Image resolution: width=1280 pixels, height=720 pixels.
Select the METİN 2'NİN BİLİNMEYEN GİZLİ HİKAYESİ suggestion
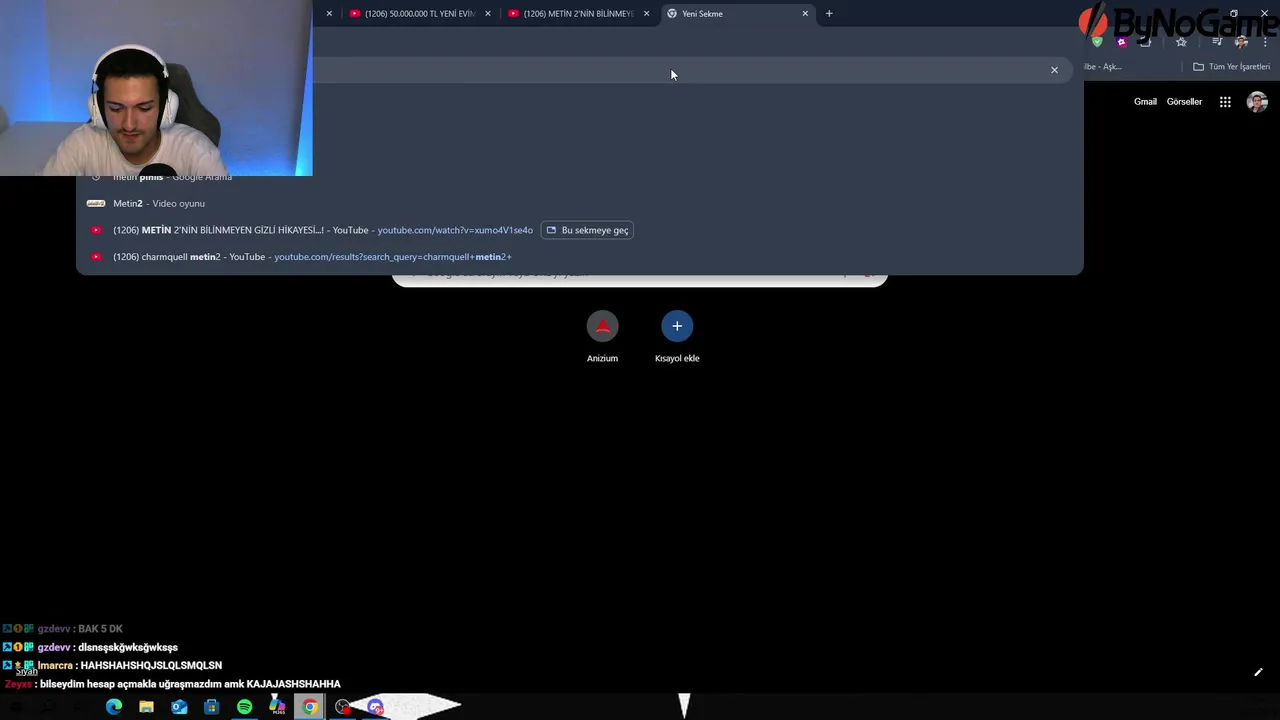(580, 230)
